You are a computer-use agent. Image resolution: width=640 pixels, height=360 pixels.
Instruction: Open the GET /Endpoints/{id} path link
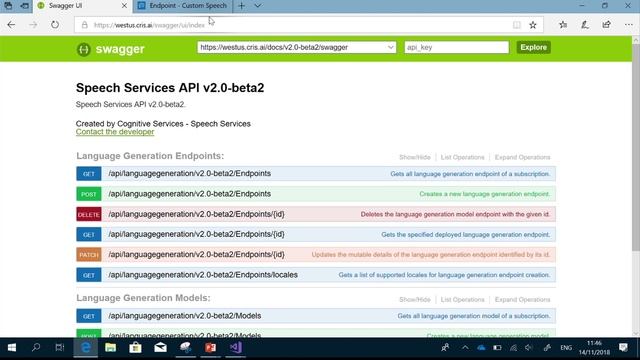click(196, 234)
